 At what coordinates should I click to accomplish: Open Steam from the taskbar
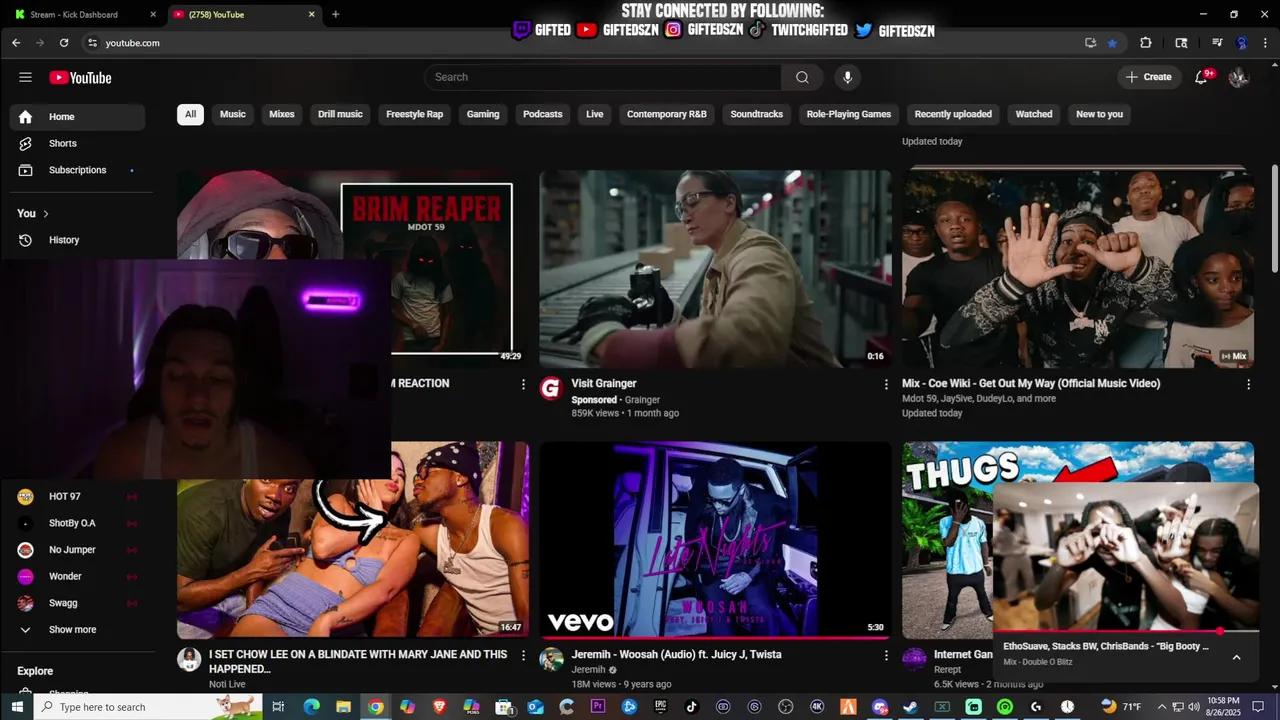pos(910,707)
